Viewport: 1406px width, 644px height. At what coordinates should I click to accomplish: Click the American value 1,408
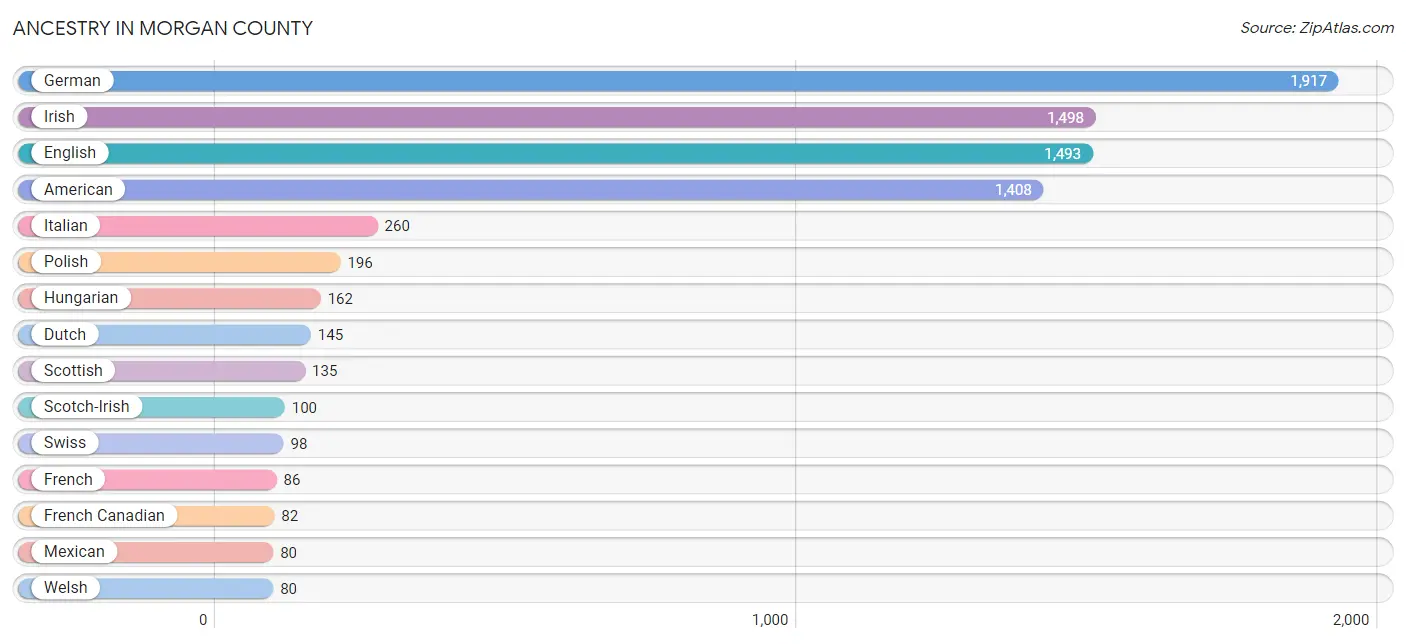coord(1013,190)
